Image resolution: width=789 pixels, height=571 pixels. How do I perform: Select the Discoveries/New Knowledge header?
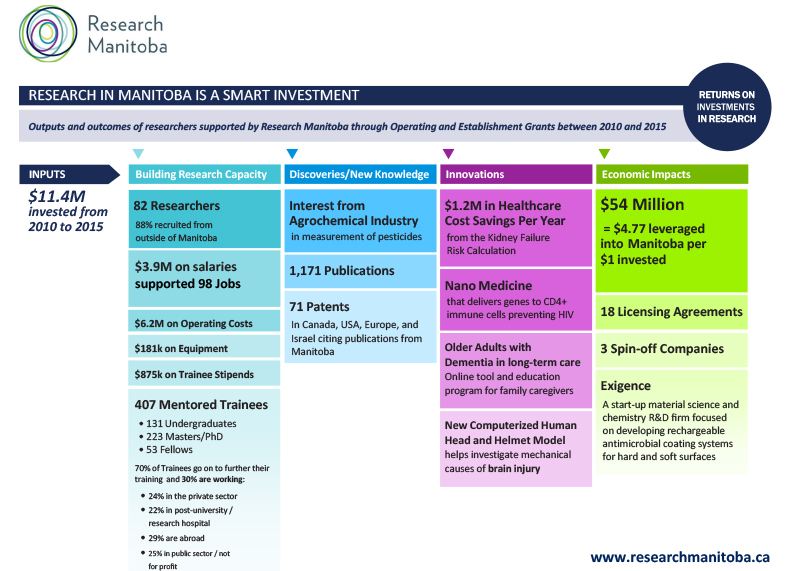point(360,174)
